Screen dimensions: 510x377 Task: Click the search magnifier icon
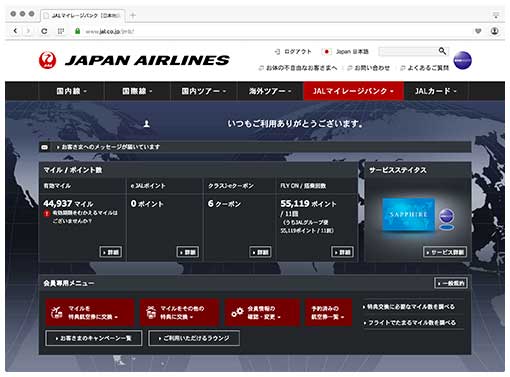click(442, 51)
